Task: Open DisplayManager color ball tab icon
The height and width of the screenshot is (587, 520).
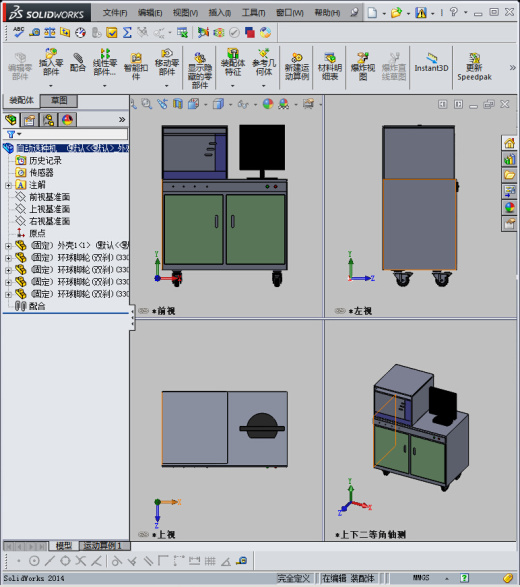Action: pos(67,120)
